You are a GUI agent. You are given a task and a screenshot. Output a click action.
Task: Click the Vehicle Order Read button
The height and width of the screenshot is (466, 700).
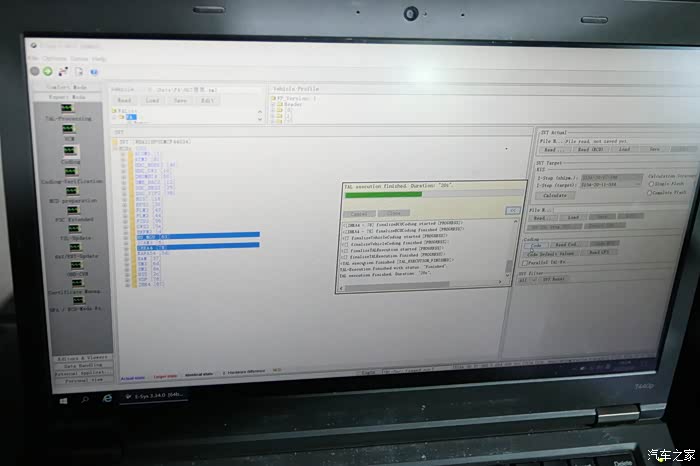pos(124,100)
